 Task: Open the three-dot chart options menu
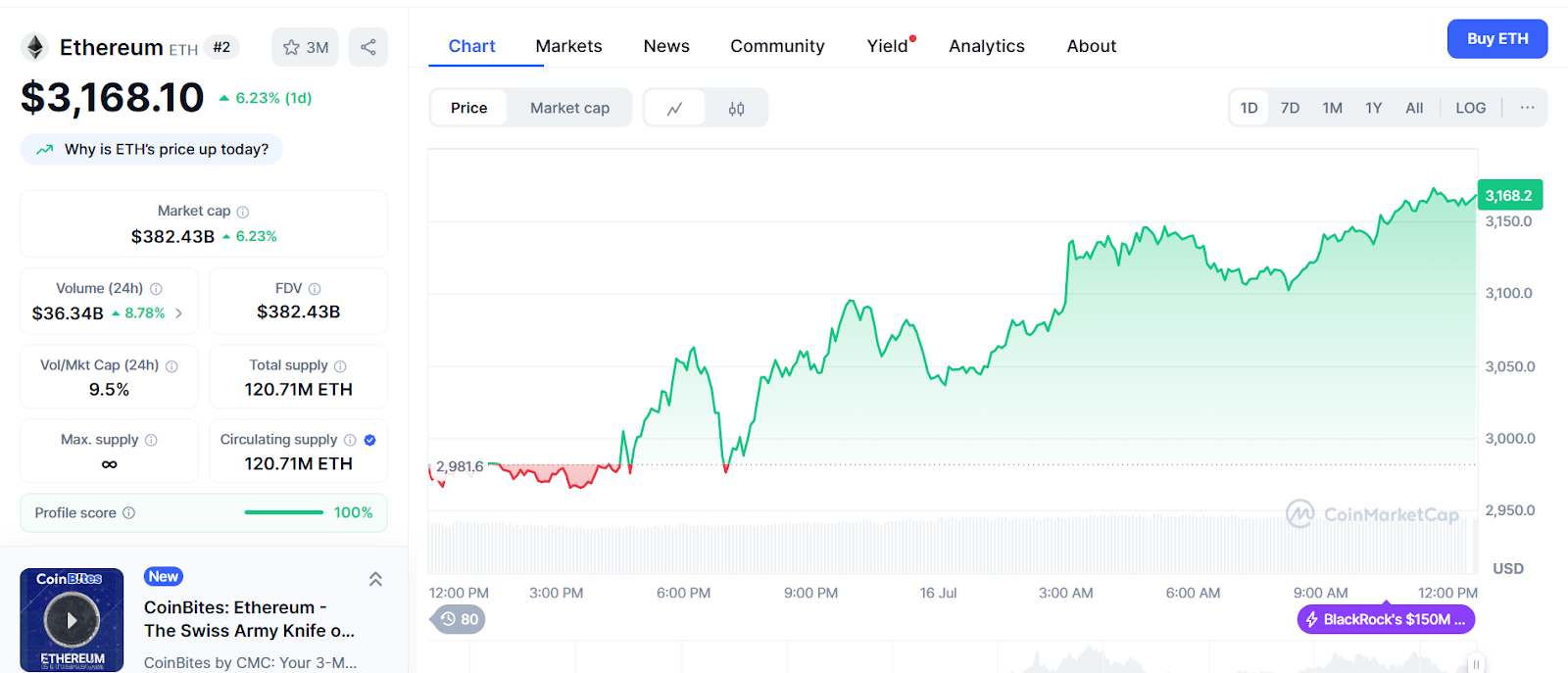click(1527, 108)
